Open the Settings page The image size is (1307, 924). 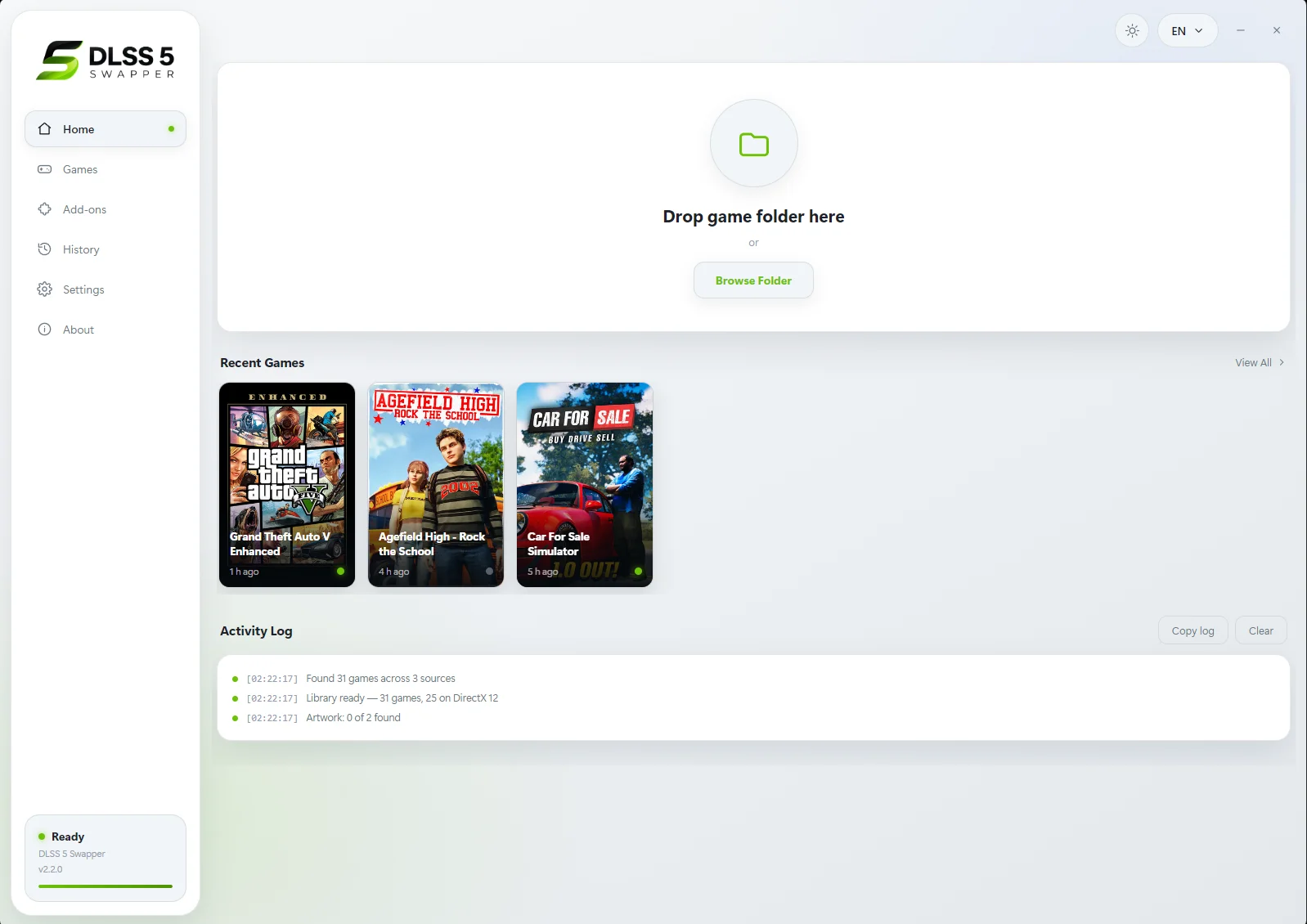coord(106,289)
